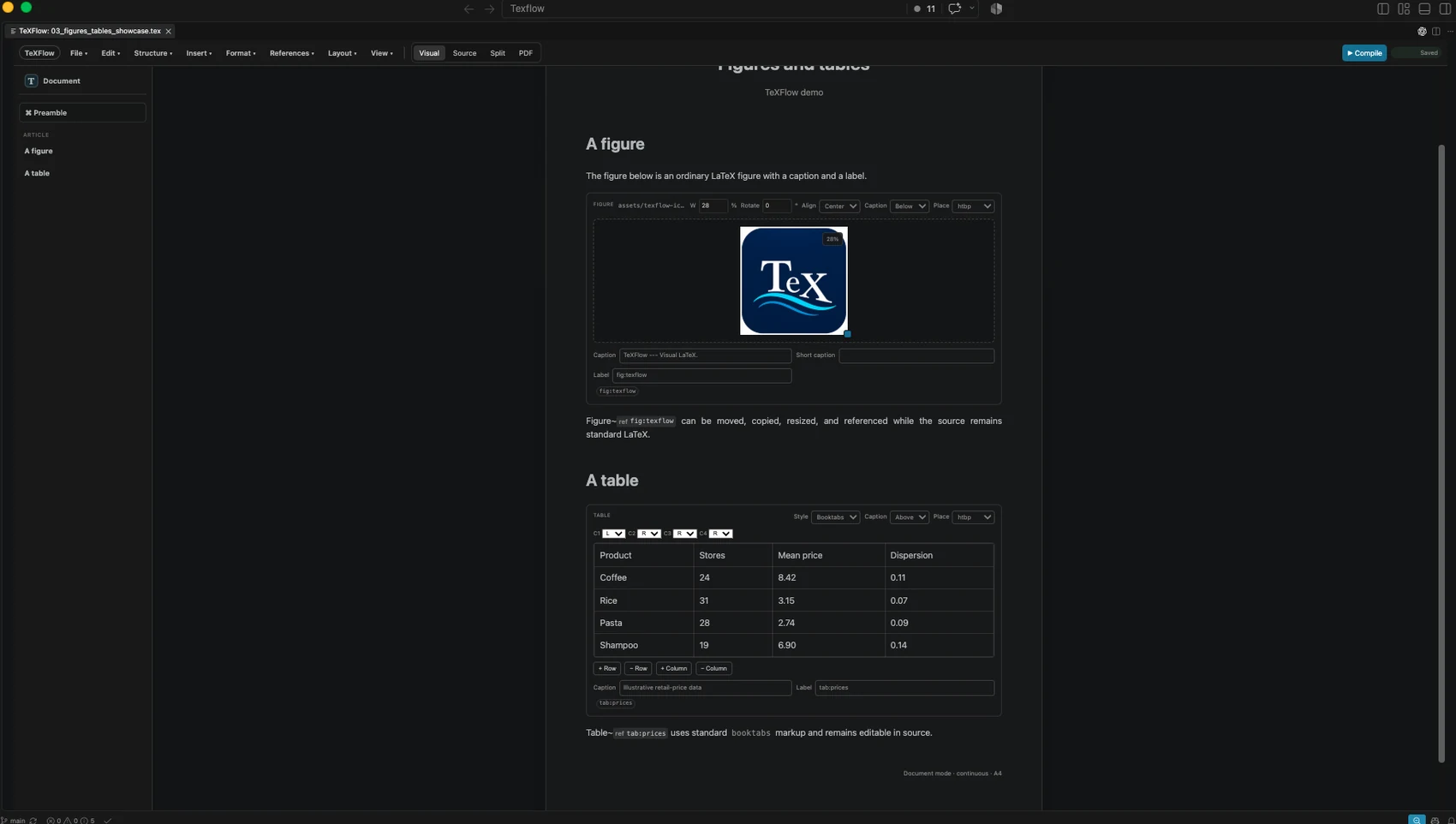Open the table Caption position dropdown
This screenshot has width=1456, height=824.
coord(910,517)
